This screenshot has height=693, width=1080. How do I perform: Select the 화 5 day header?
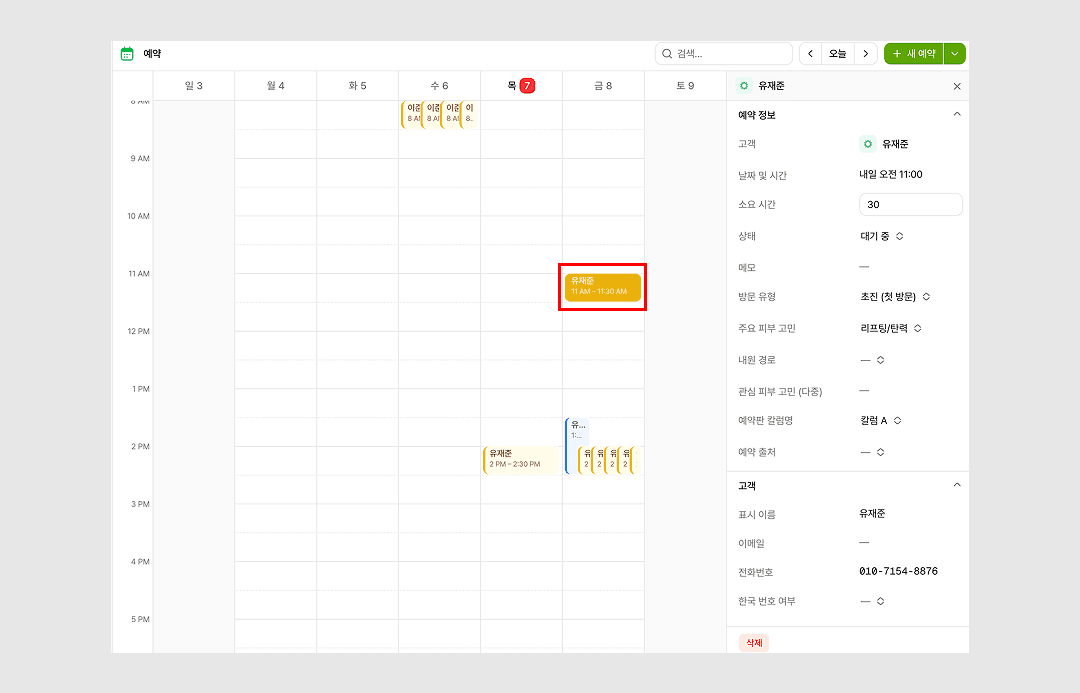pyautogui.click(x=357, y=85)
